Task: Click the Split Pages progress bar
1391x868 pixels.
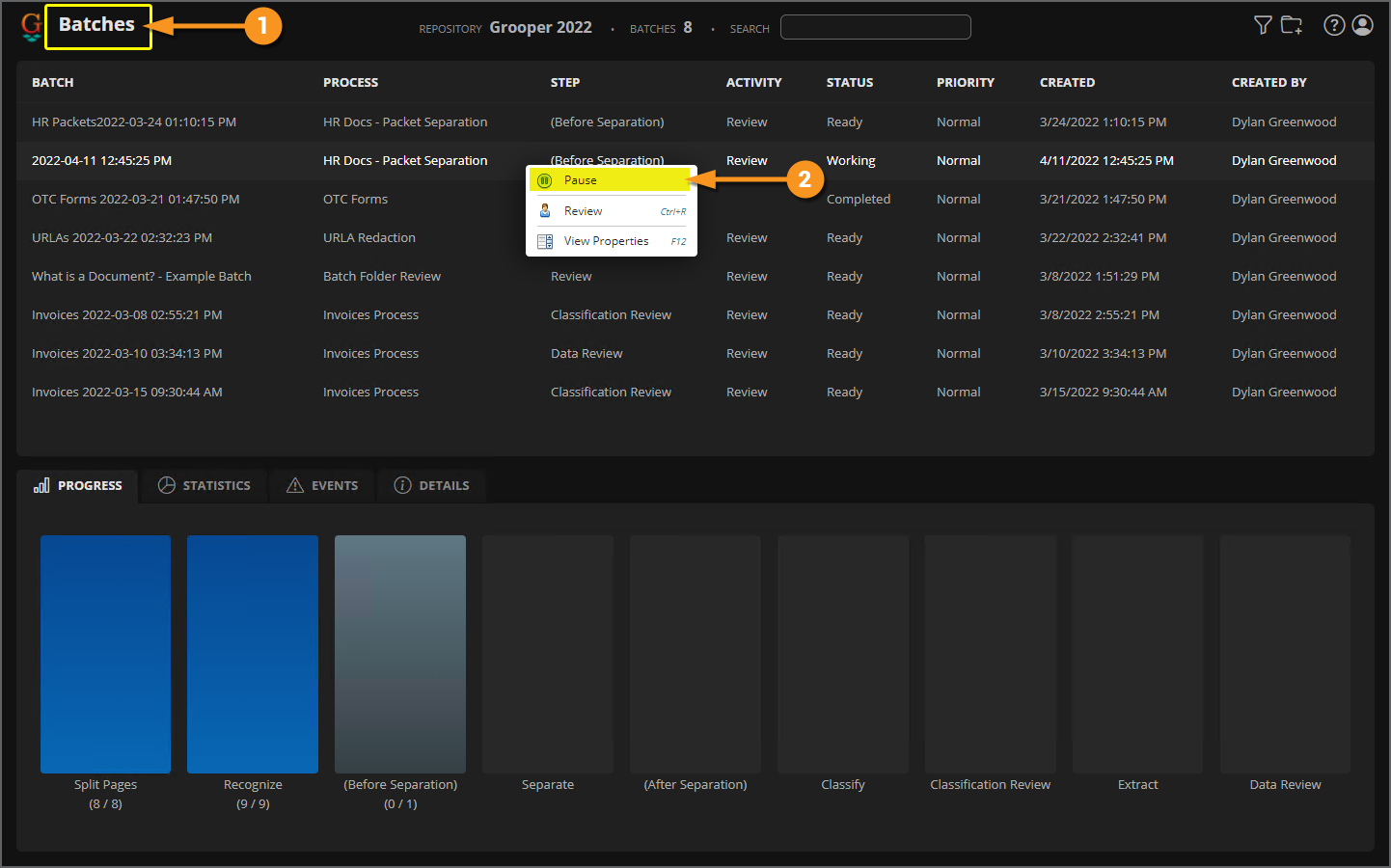Action: 105,654
